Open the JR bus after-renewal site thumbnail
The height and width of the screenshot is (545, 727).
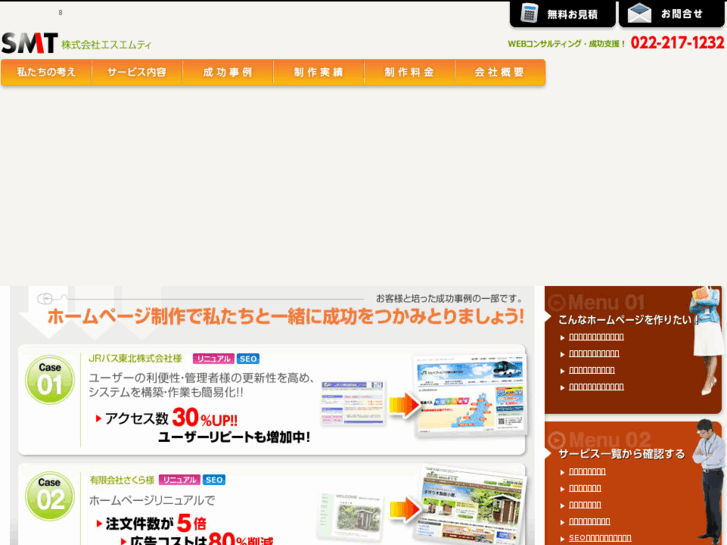[470, 396]
